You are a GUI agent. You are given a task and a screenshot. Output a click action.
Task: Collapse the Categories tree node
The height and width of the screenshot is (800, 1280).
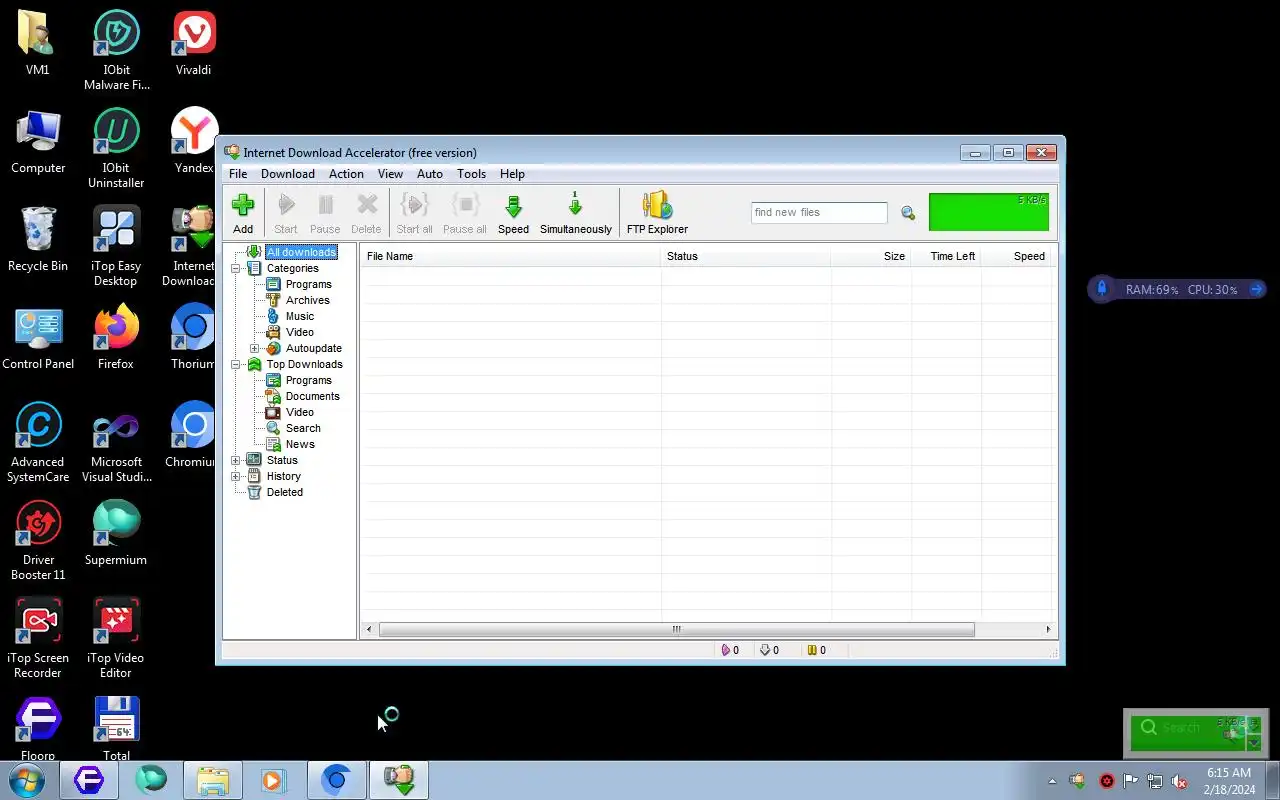coord(236,268)
